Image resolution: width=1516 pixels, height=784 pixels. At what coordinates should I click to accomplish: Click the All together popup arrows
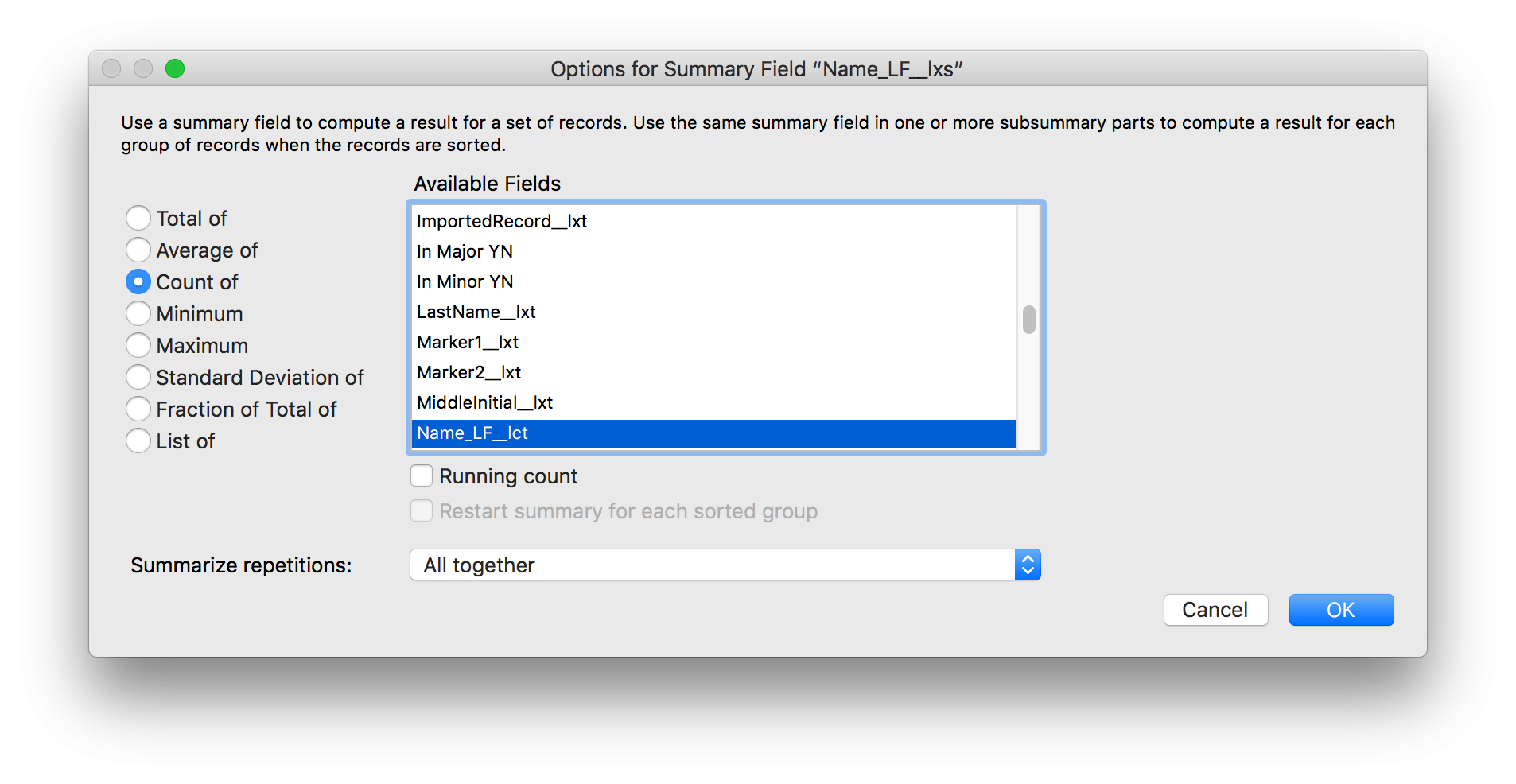1028,565
